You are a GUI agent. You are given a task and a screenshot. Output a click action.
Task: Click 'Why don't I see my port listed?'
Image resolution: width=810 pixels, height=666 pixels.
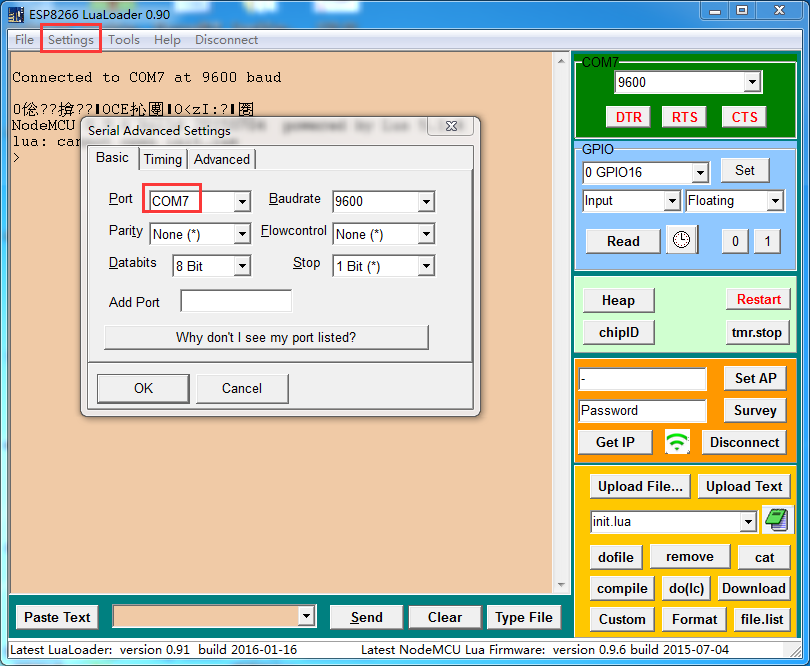pos(266,337)
